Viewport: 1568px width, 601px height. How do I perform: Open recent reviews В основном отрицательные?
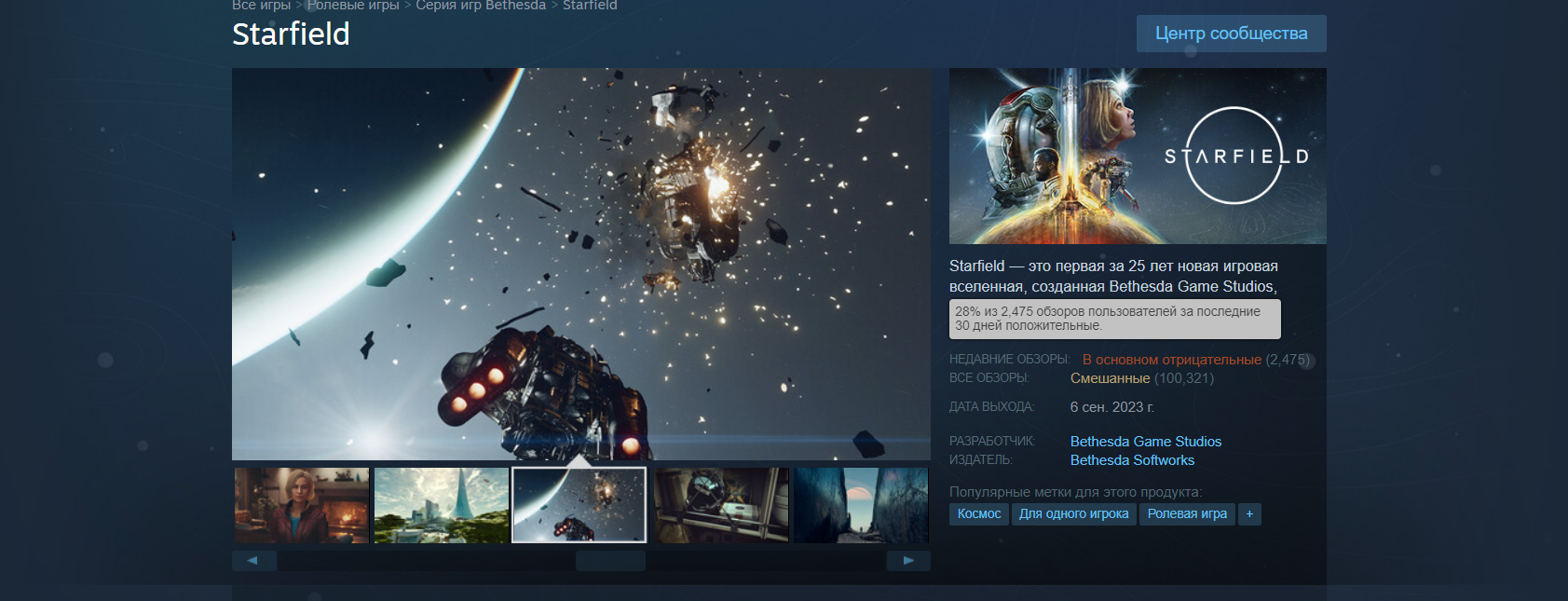click(1172, 360)
